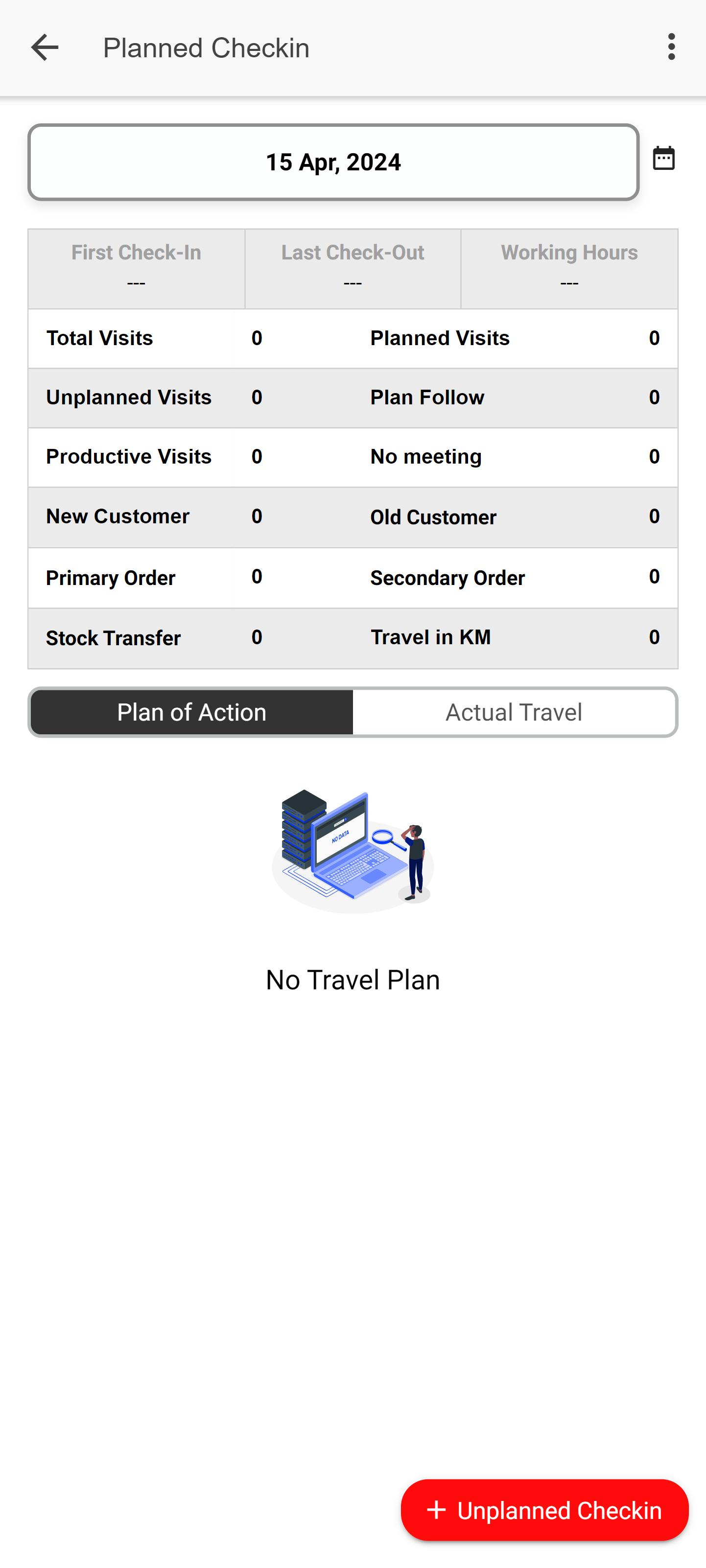Image resolution: width=706 pixels, height=1568 pixels.
Task: Open the three-dot overflow menu
Action: coord(671,47)
